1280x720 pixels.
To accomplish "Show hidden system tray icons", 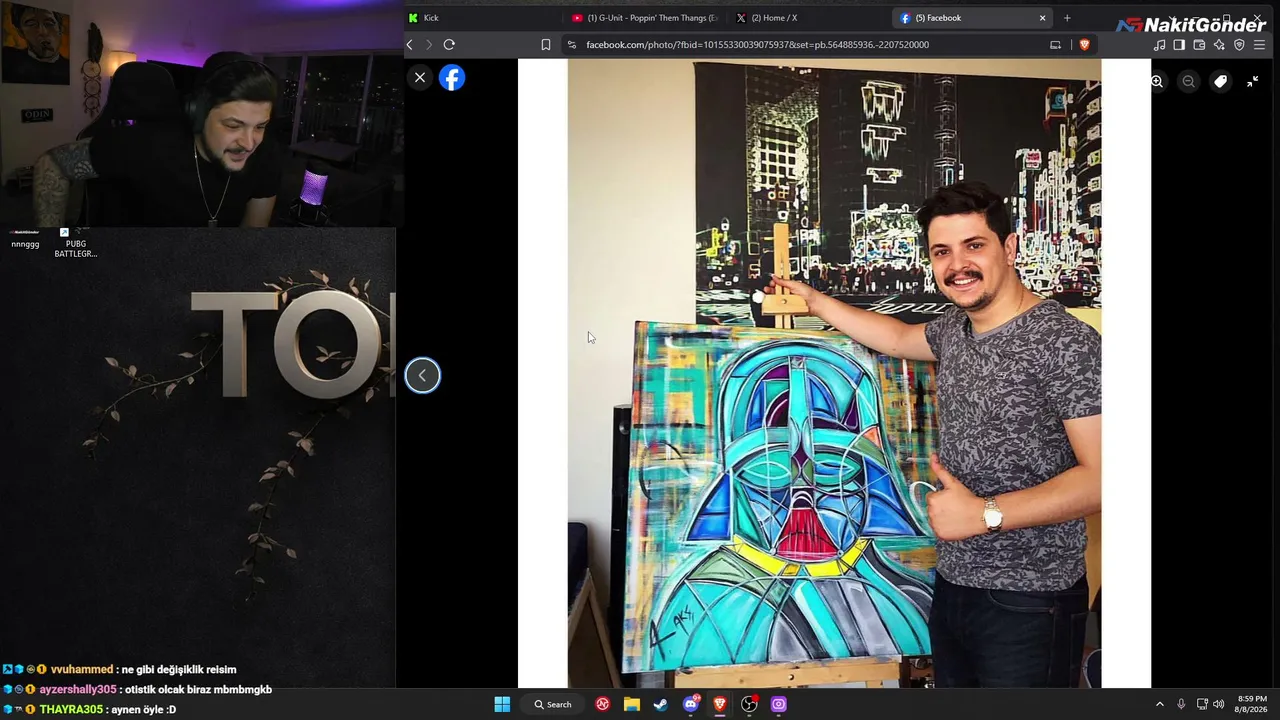I will (1160, 704).
